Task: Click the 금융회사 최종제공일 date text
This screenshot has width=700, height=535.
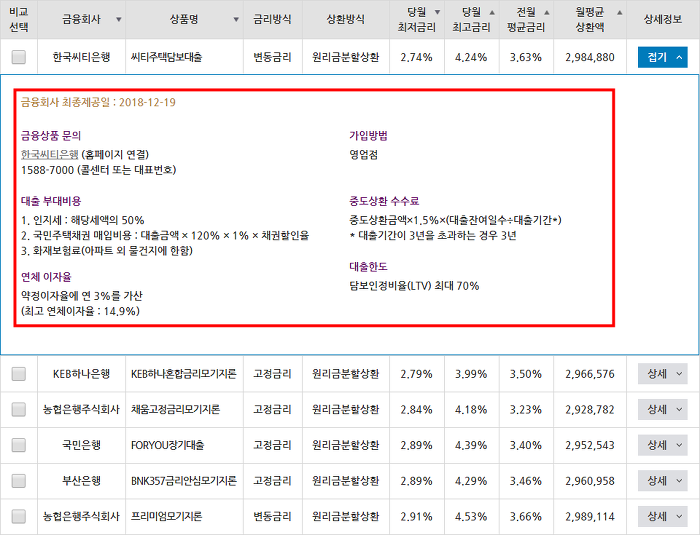Action: coord(98,102)
